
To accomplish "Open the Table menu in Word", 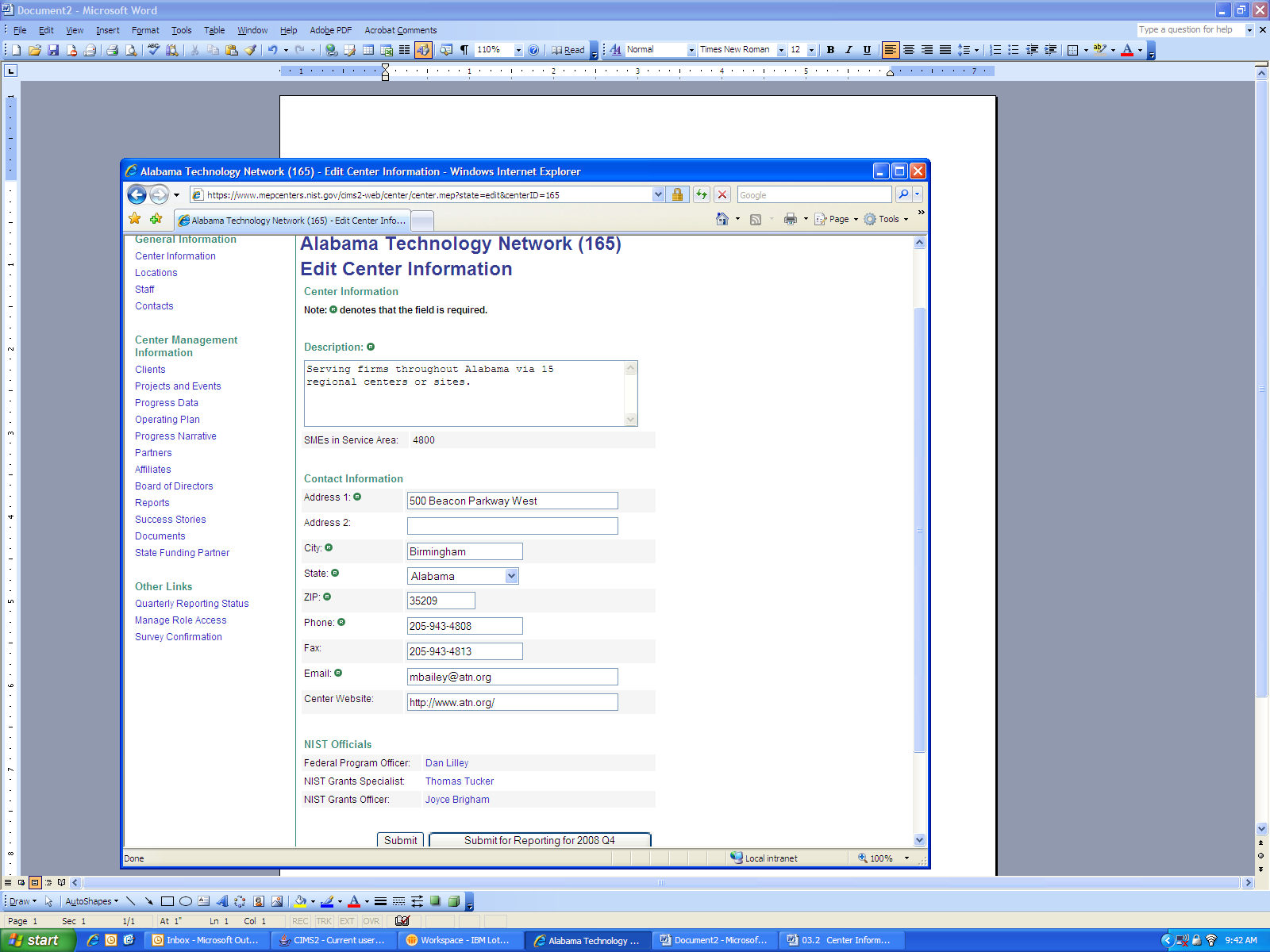I will point(214,30).
